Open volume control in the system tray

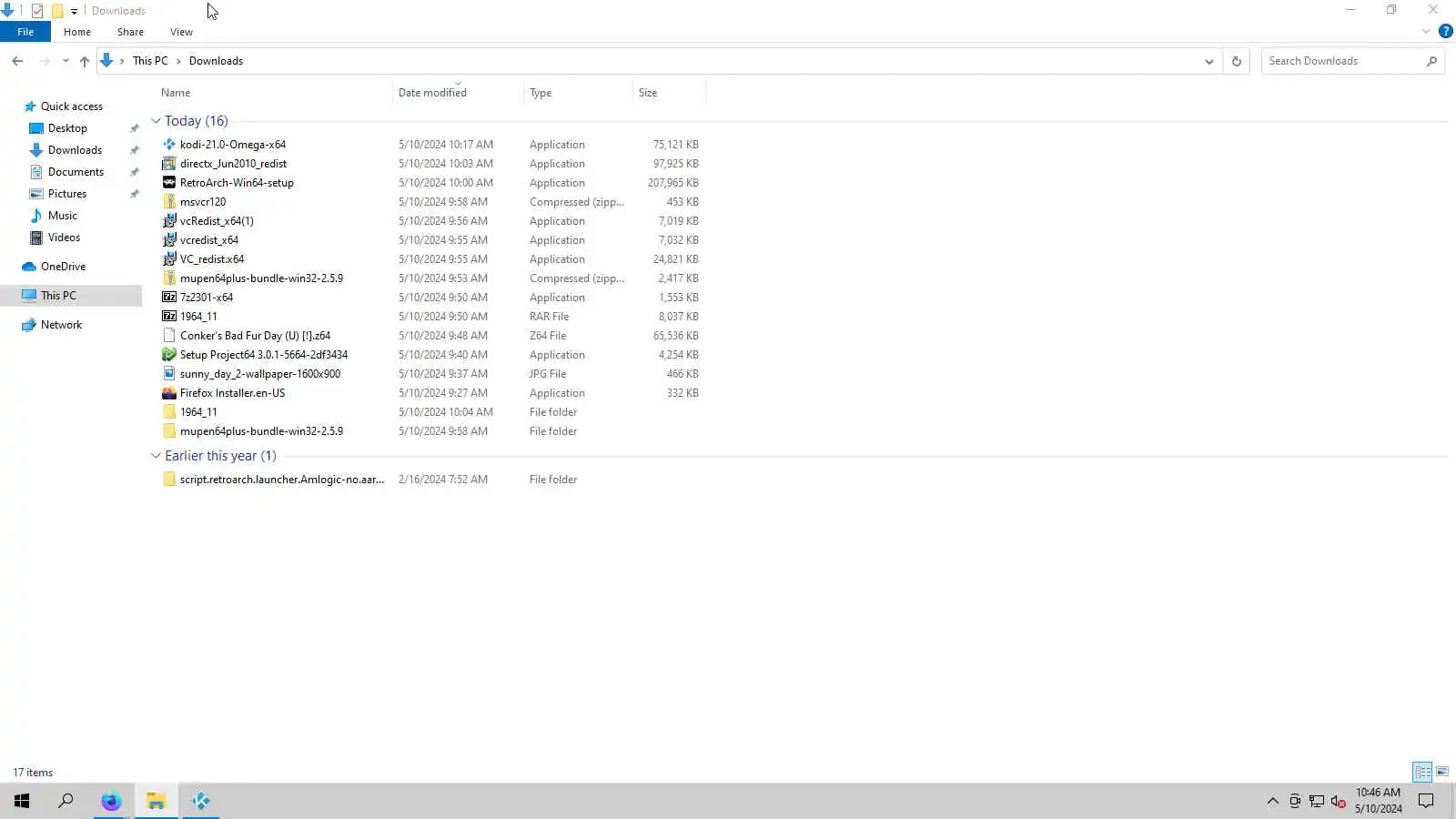1338,801
